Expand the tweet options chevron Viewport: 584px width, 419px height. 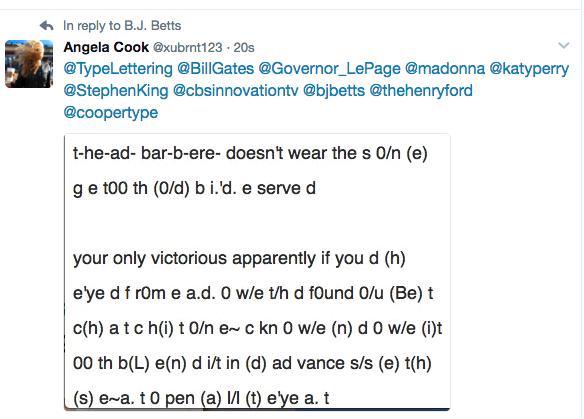[564, 45]
